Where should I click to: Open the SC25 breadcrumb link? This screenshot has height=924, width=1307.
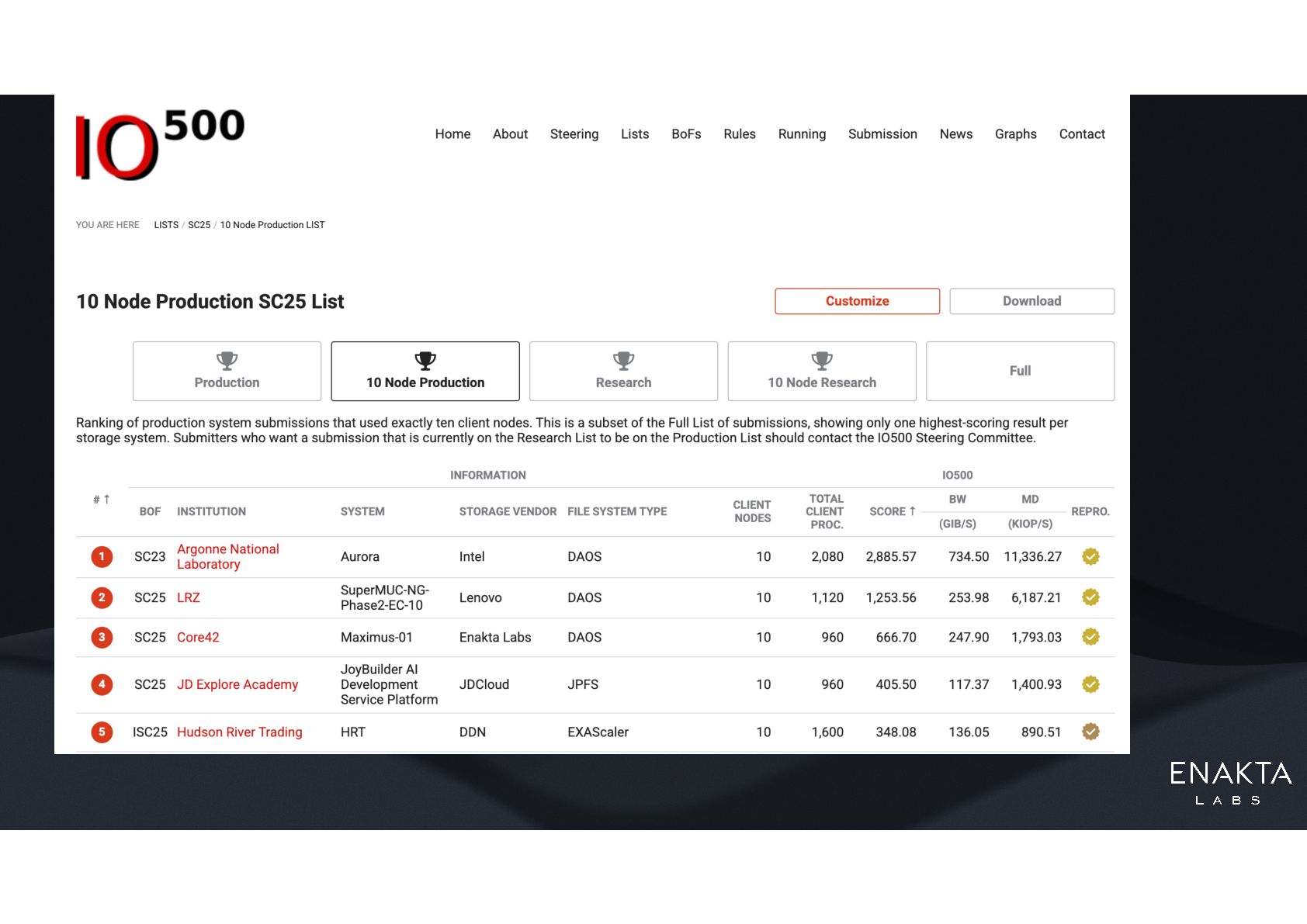199,225
